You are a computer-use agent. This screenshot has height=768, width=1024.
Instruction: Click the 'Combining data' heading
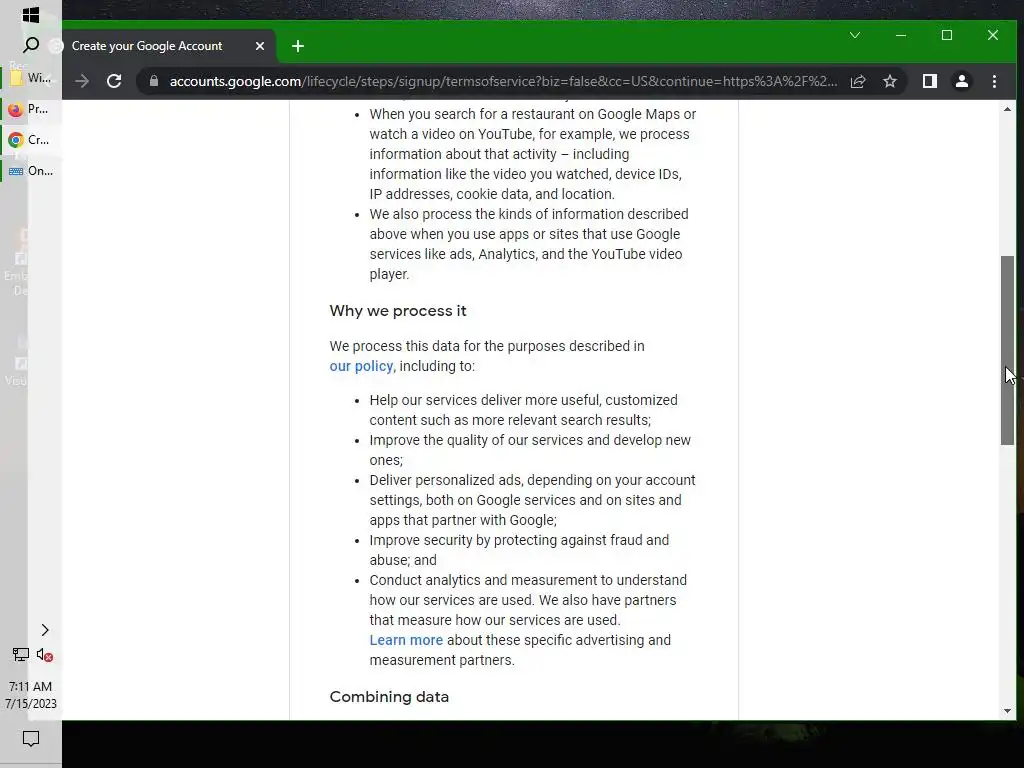click(x=389, y=697)
